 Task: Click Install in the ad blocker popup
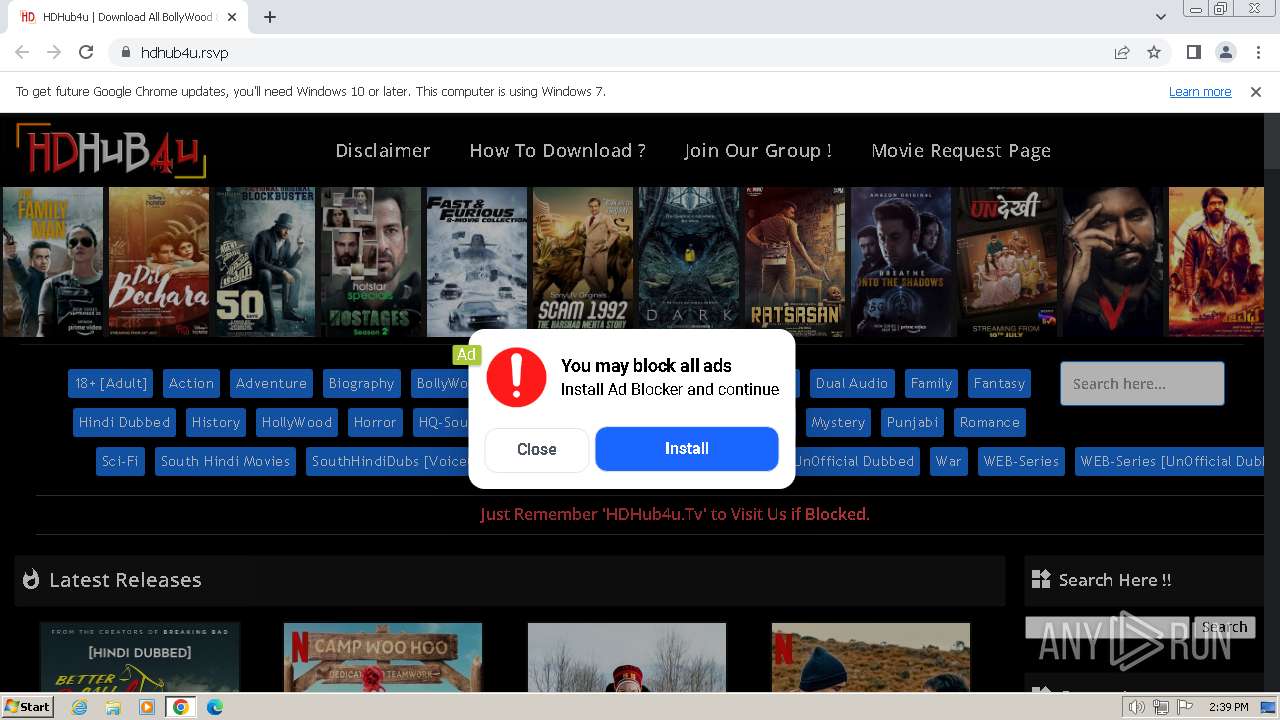[687, 449]
